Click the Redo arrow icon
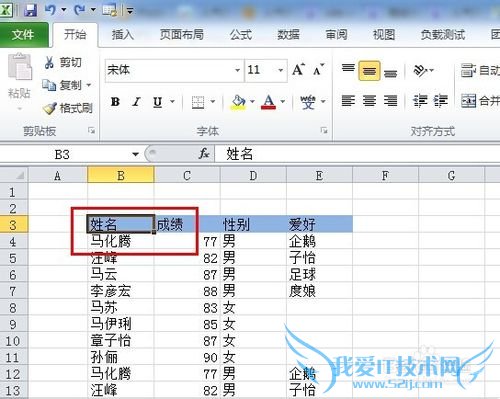 [x=79, y=10]
